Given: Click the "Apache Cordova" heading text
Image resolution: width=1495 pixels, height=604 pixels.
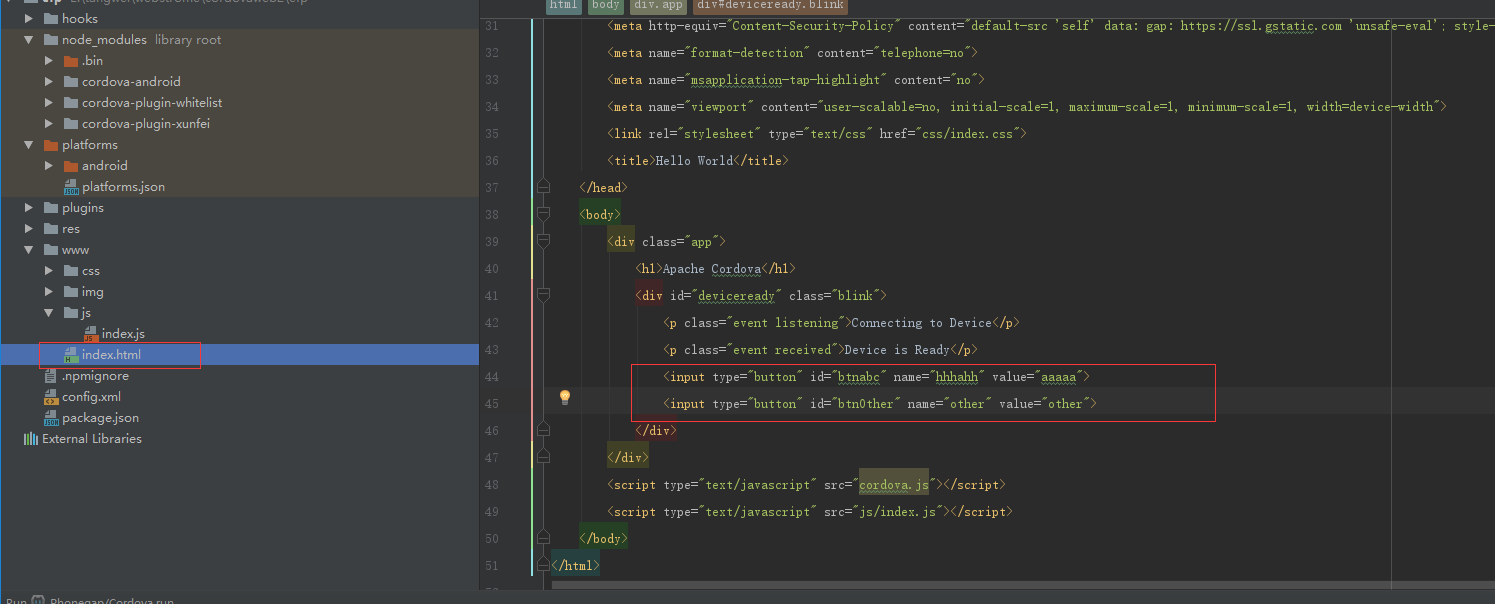Looking at the screenshot, I should tap(712, 268).
